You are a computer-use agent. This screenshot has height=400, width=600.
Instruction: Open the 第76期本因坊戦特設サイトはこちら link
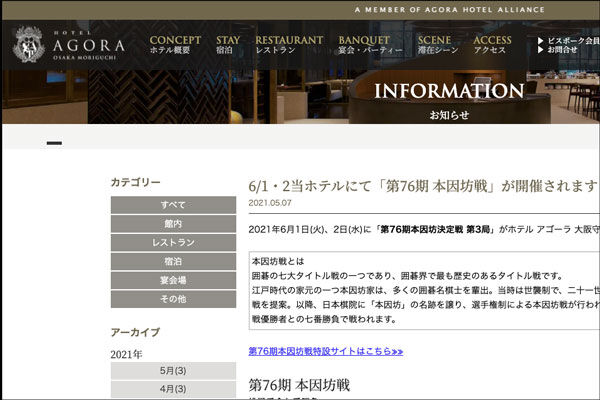[x=326, y=351]
